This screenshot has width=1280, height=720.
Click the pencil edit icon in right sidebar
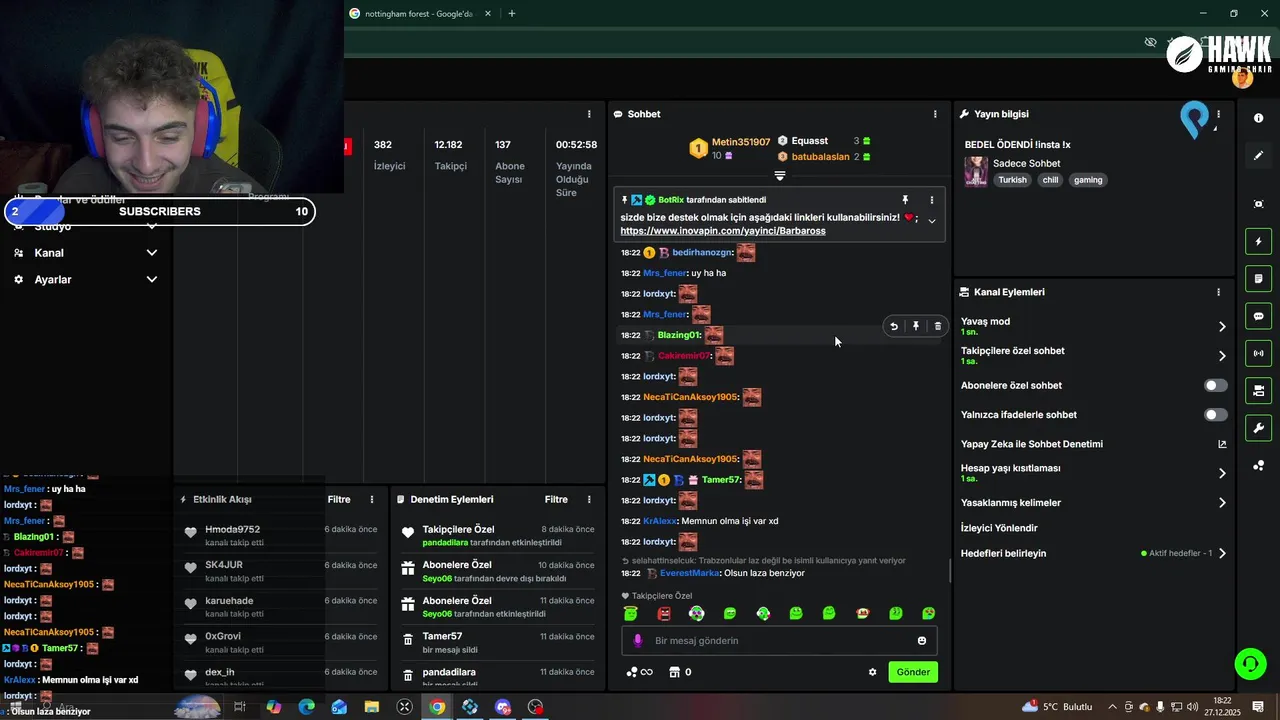click(x=1258, y=155)
